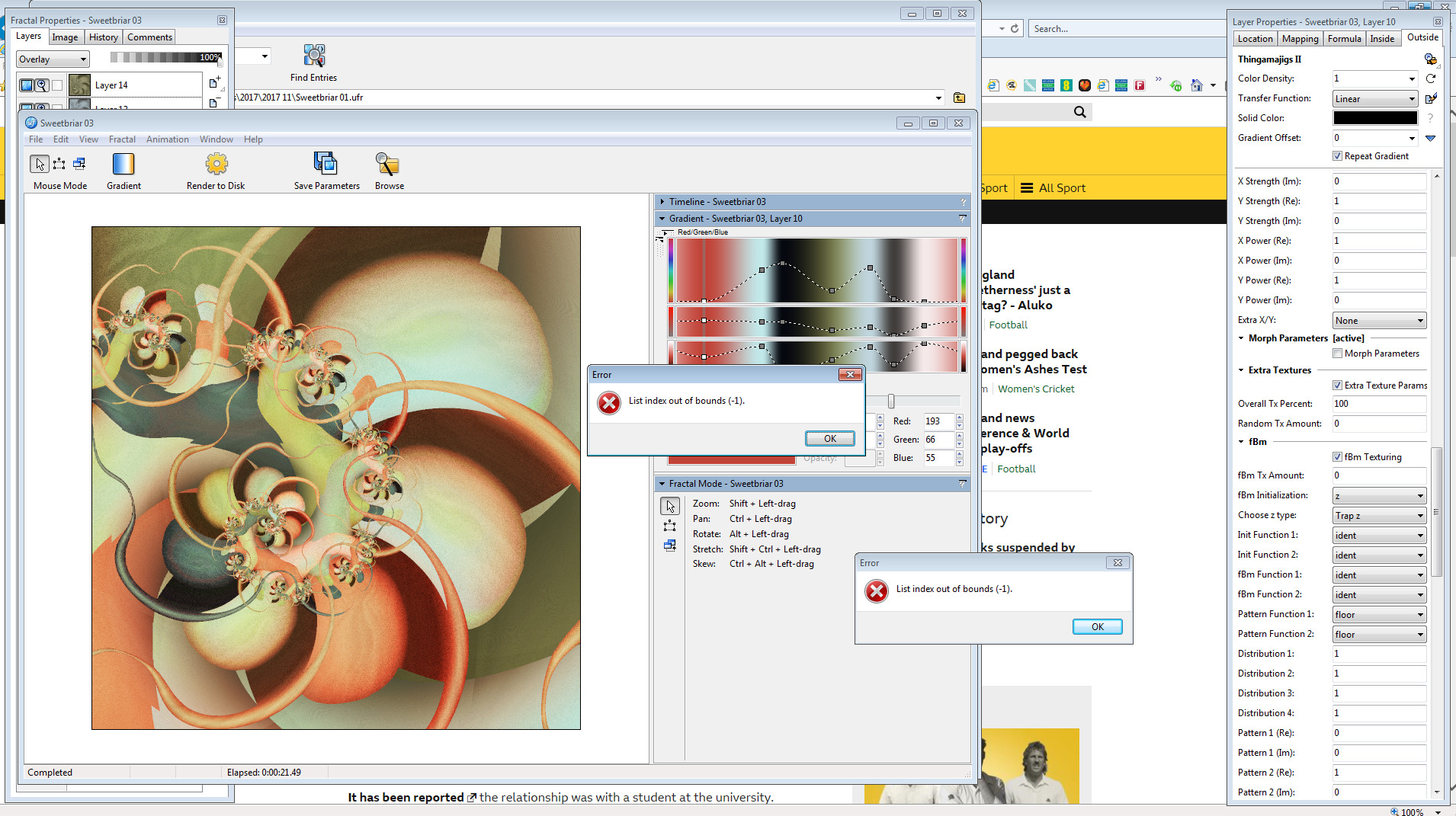Click the browser home icon
1456x816 pixels.
tap(1196, 85)
